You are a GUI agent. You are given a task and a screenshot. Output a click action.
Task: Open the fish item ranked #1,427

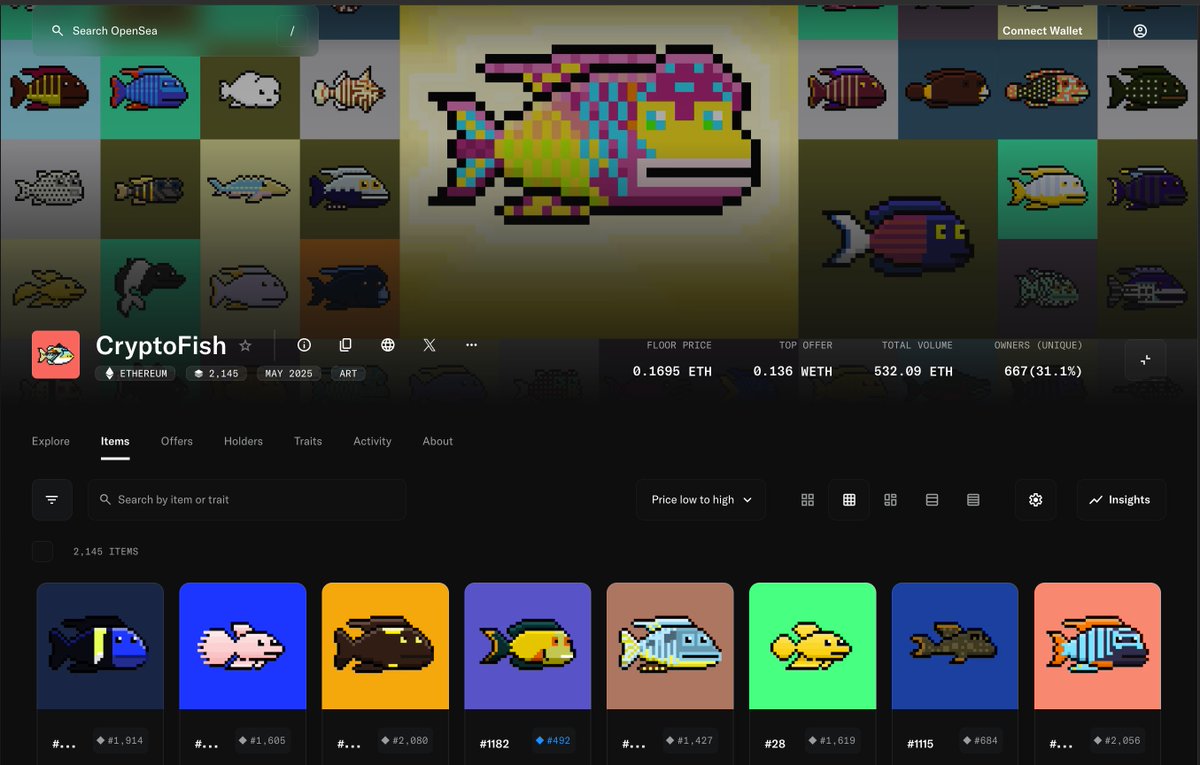[670, 646]
